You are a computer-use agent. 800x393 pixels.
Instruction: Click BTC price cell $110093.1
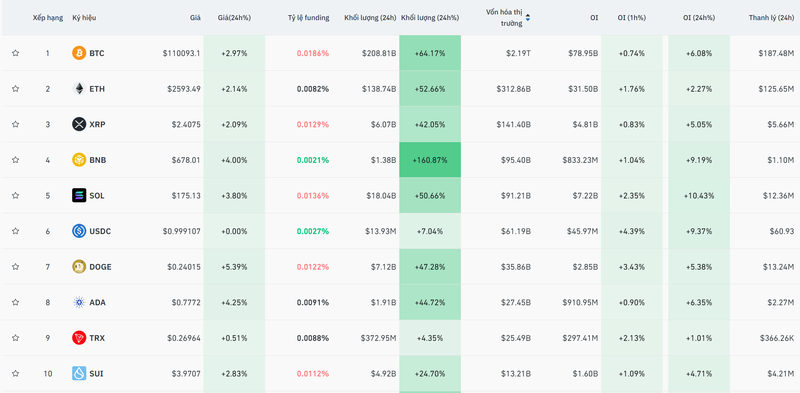(x=182, y=53)
